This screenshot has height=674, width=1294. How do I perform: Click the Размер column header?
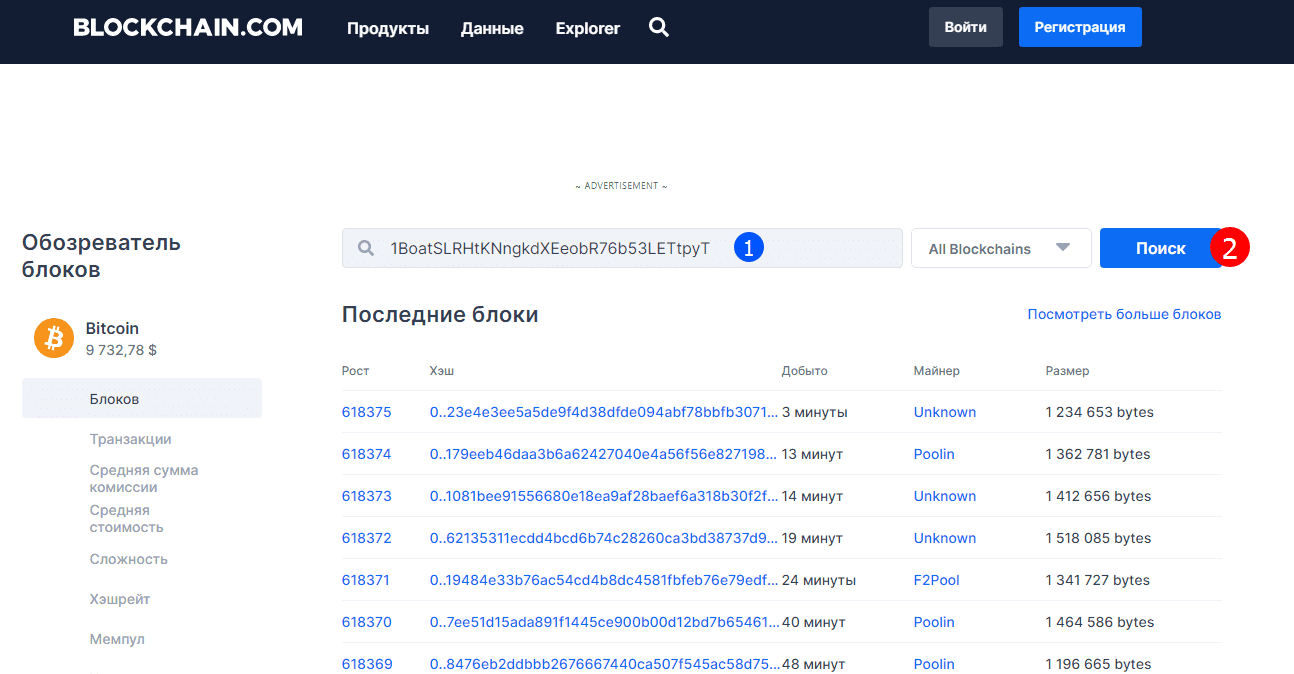pos(1068,371)
